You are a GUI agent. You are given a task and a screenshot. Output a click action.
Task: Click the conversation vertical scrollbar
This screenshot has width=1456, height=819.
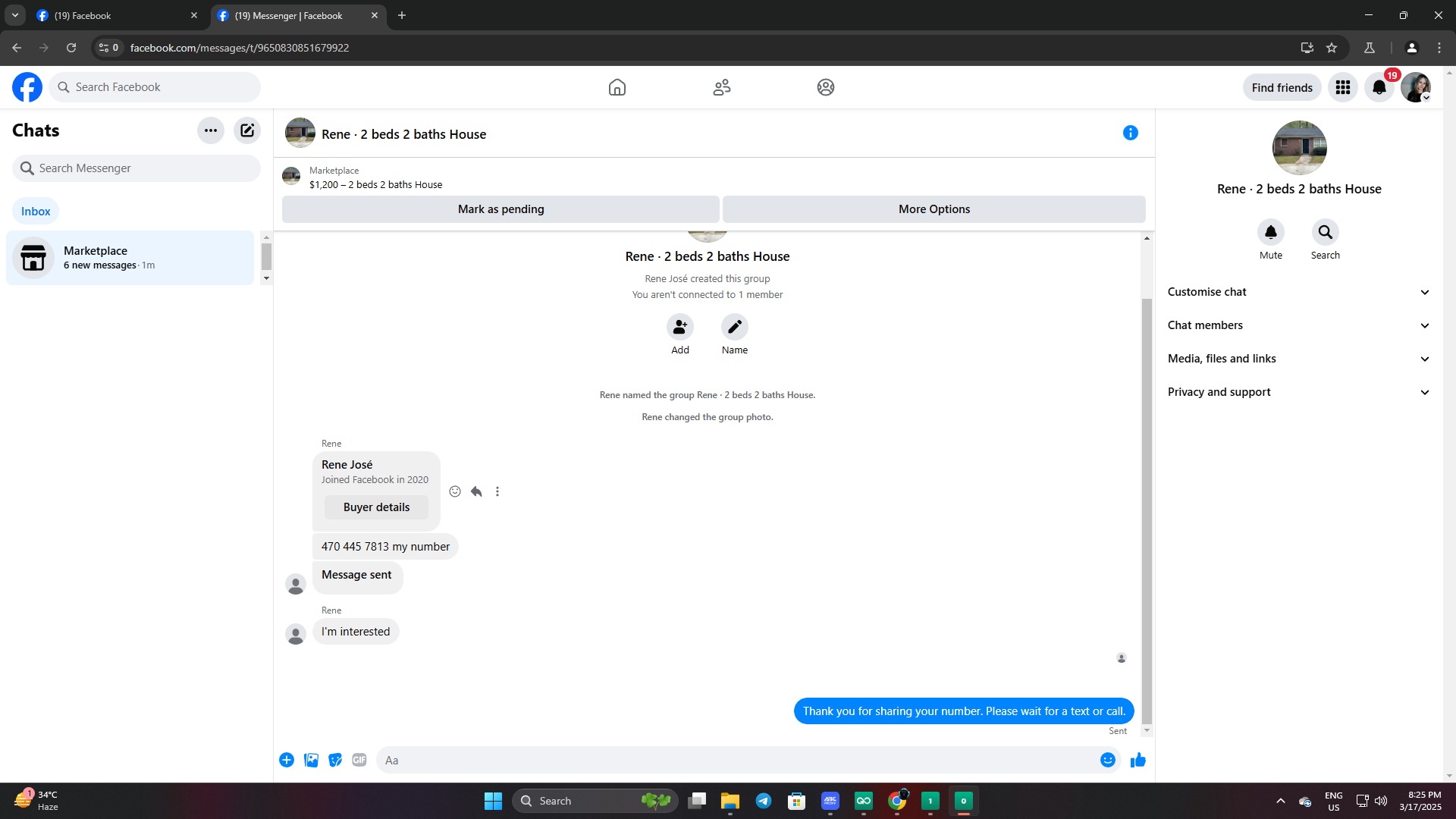coord(1147,511)
